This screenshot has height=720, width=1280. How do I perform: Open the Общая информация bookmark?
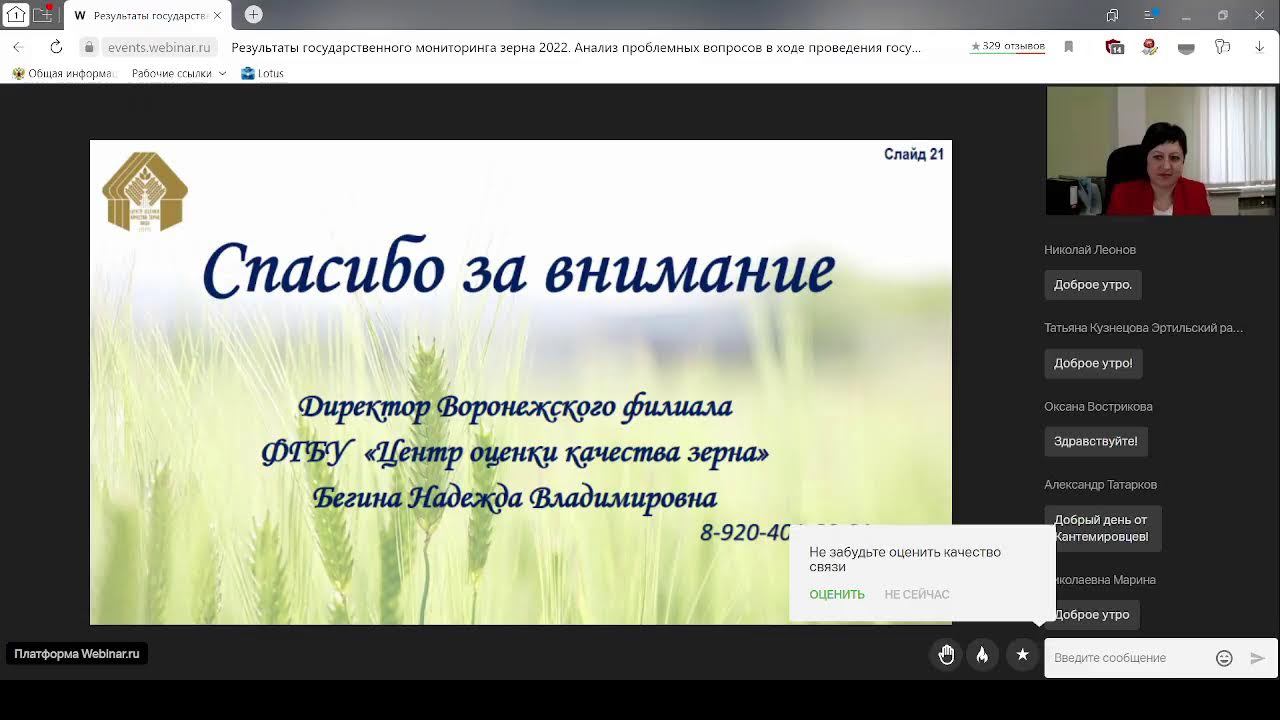pyautogui.click(x=64, y=73)
